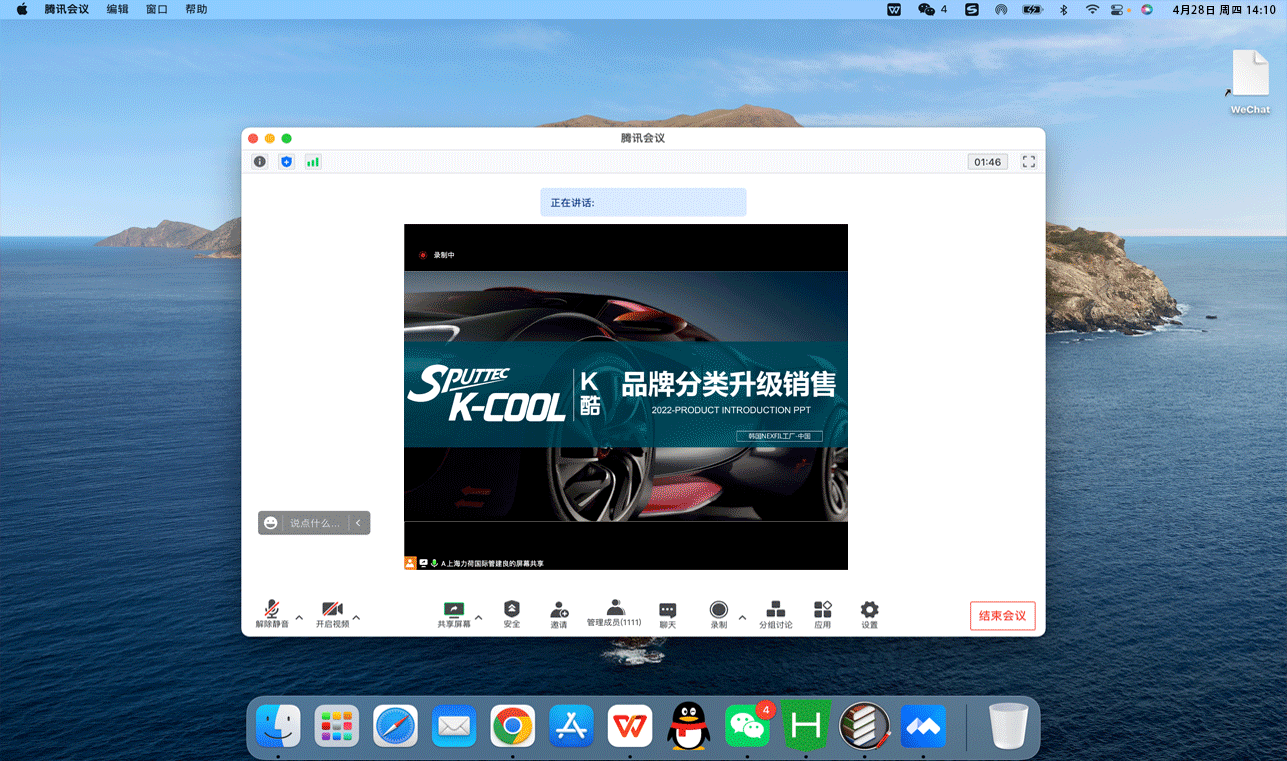Click the sharer name label on slide

pos(491,563)
